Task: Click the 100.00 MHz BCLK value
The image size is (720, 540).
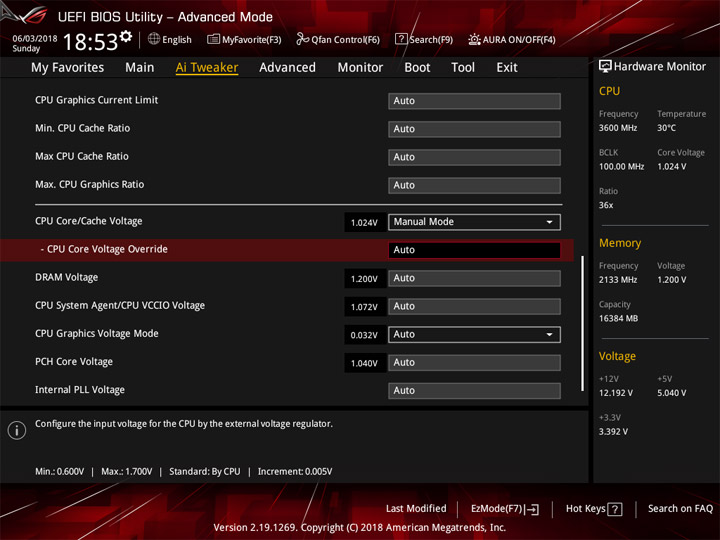Action: [x=621, y=166]
